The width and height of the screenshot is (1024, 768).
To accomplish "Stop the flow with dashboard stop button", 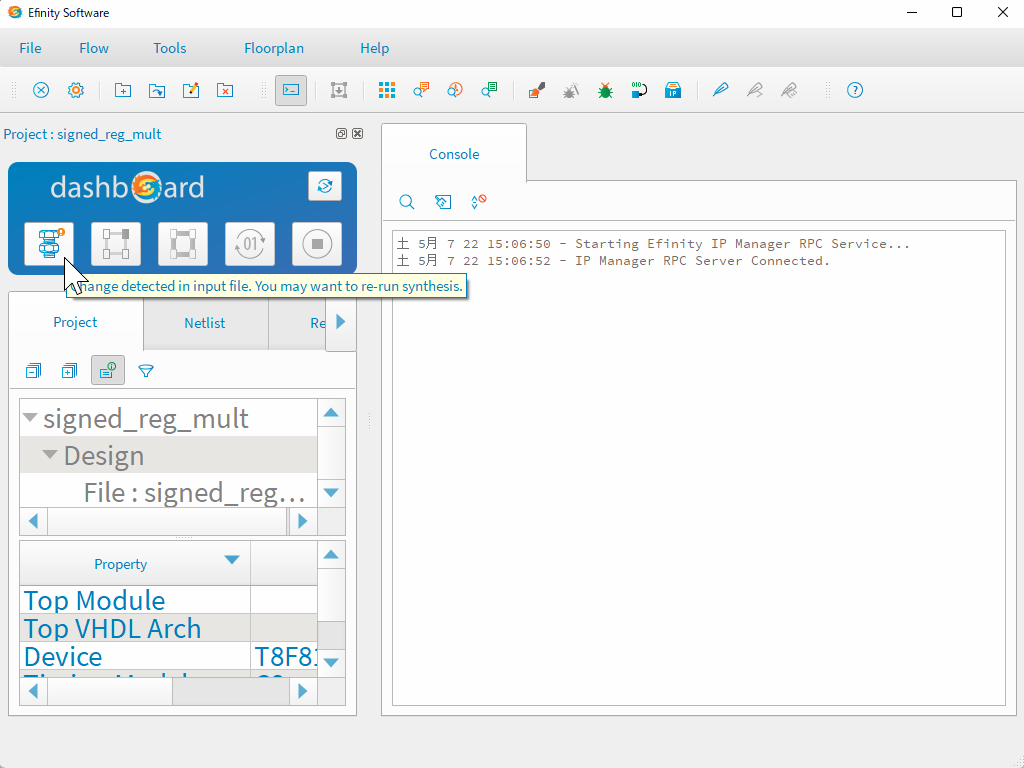I will tap(317, 244).
